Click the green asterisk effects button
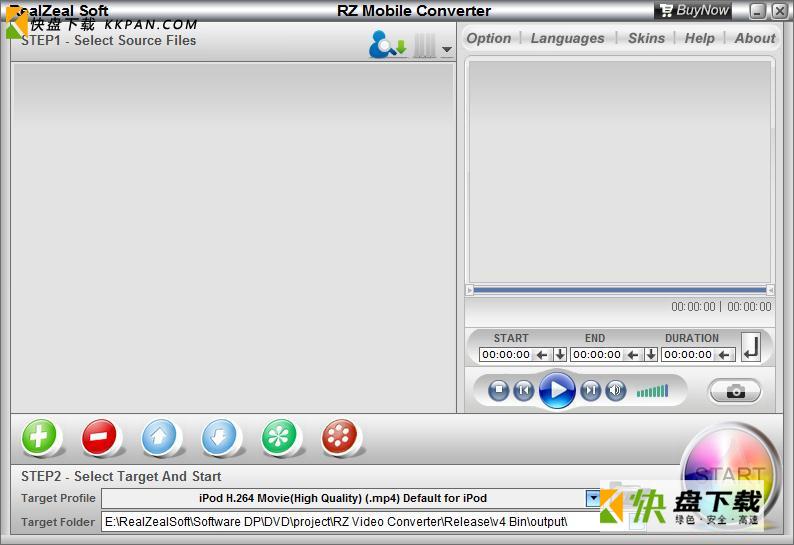This screenshot has width=794, height=545. pos(279,436)
